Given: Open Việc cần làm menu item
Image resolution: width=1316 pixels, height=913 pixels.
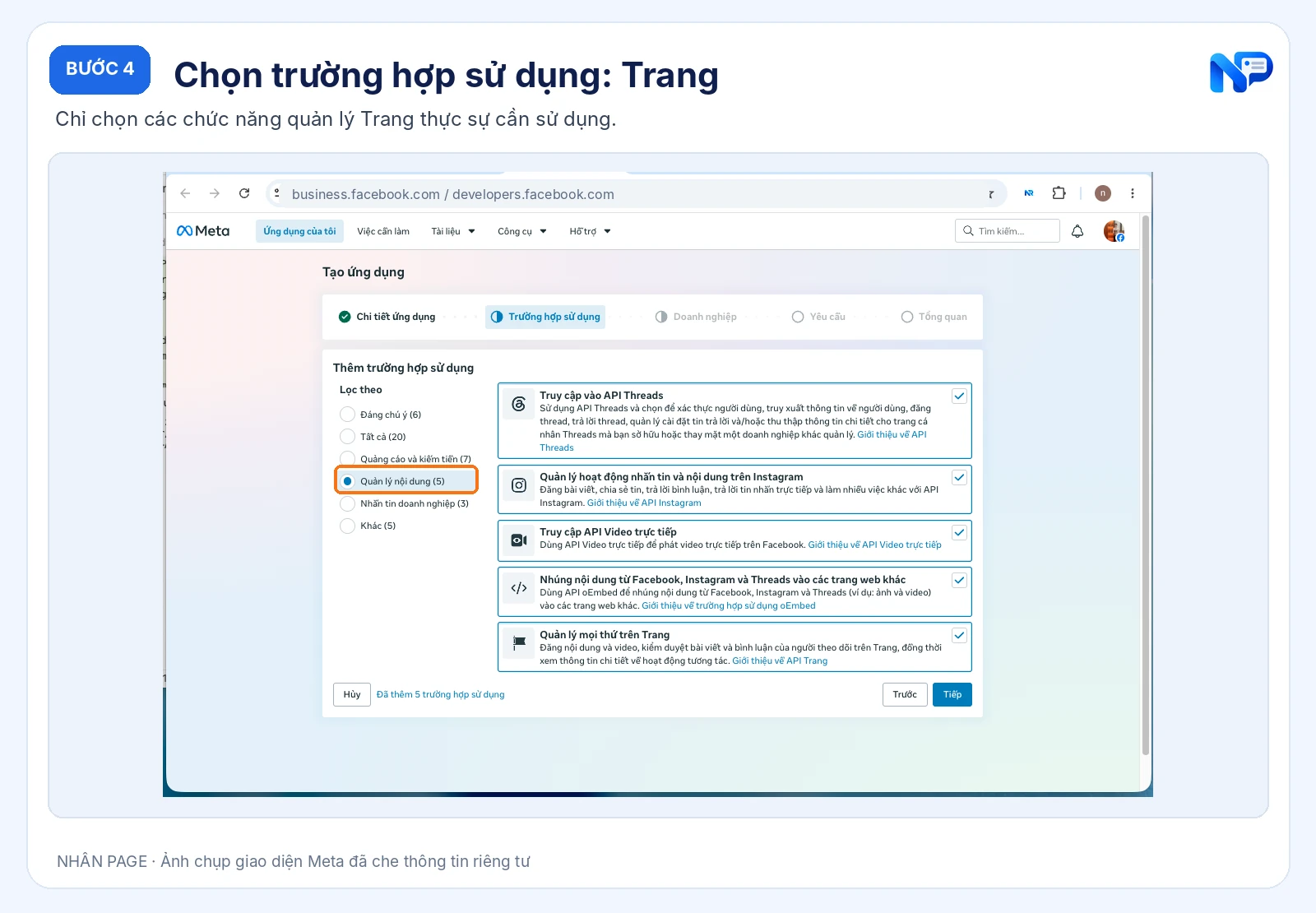Looking at the screenshot, I should [383, 231].
